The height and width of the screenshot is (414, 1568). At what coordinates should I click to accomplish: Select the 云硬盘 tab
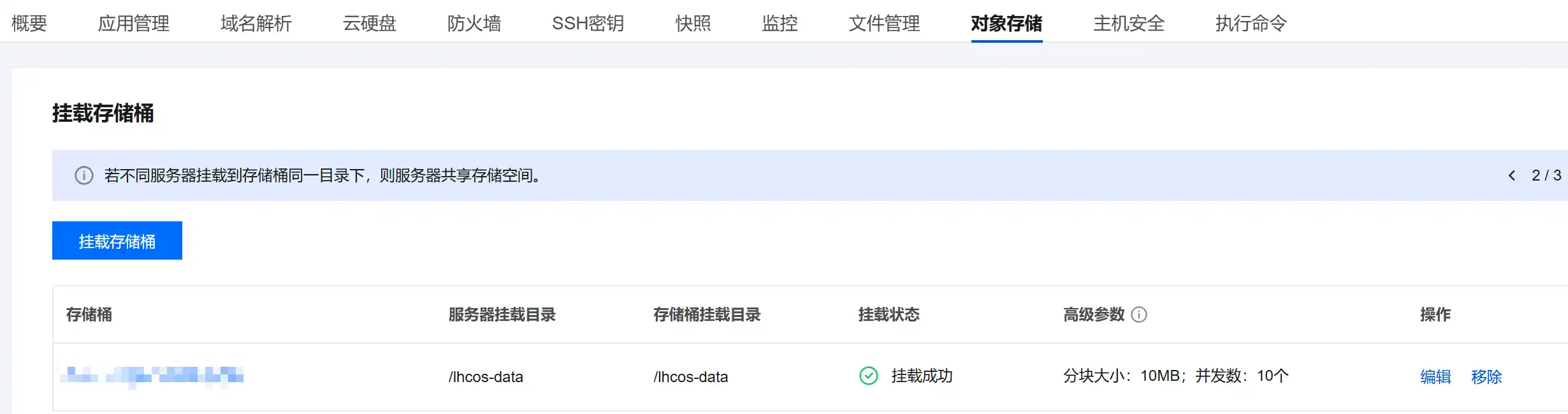pos(369,23)
